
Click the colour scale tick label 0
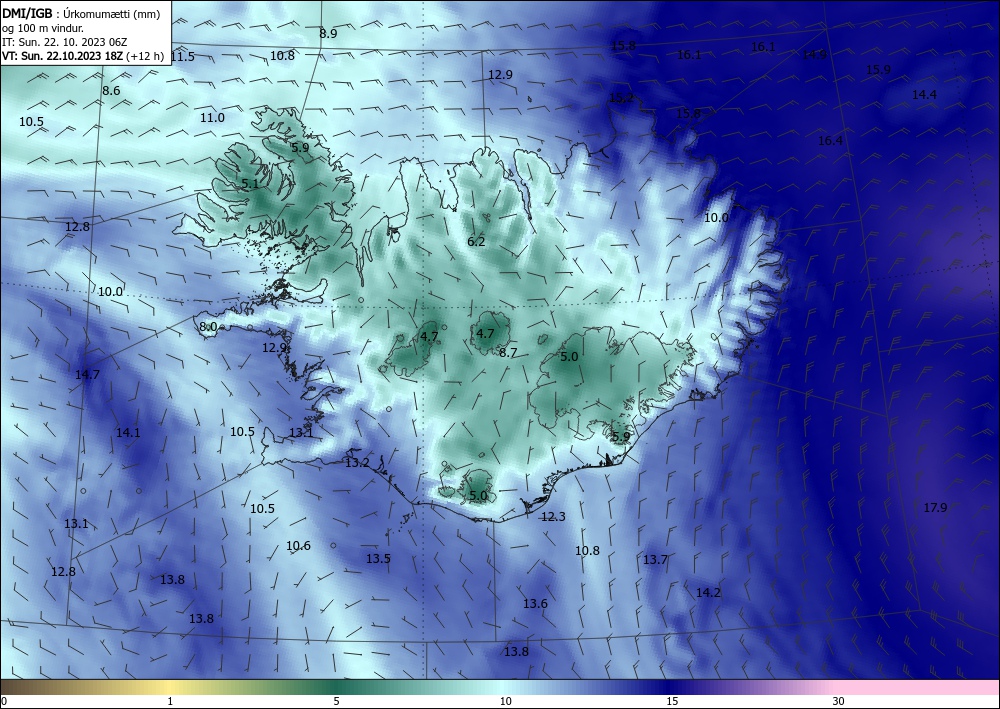click(4, 702)
